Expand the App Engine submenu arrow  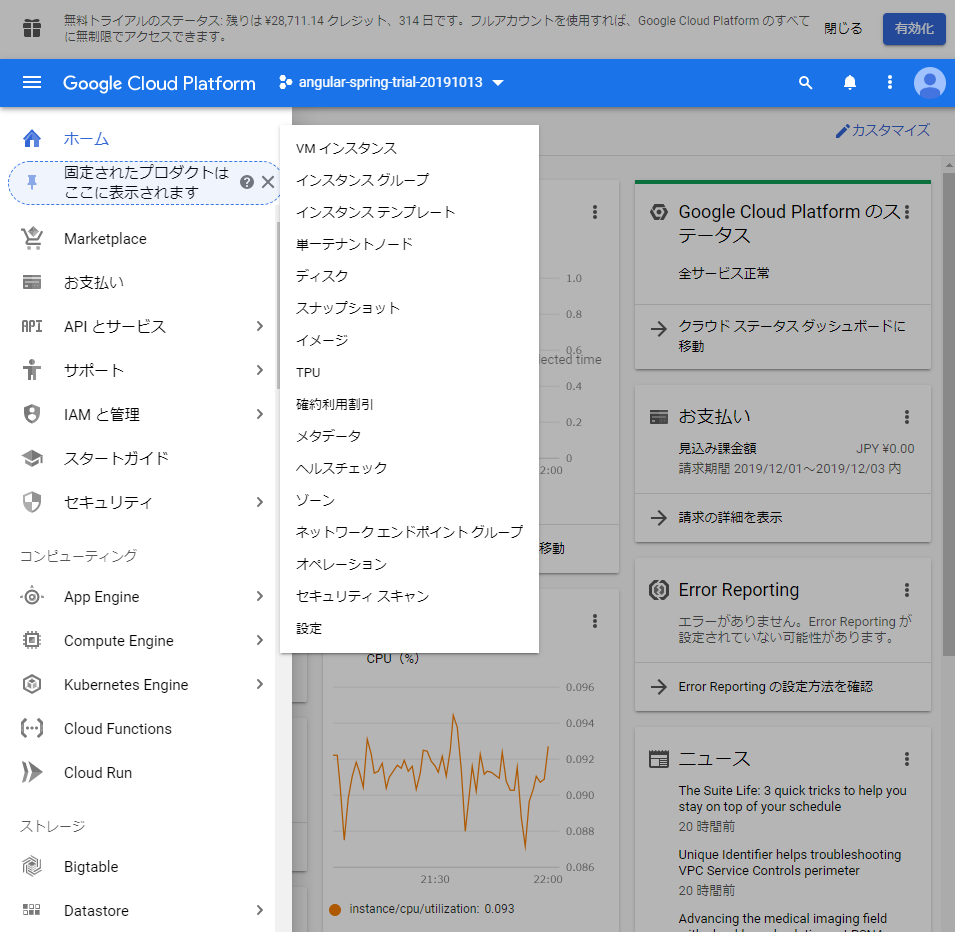click(x=259, y=596)
